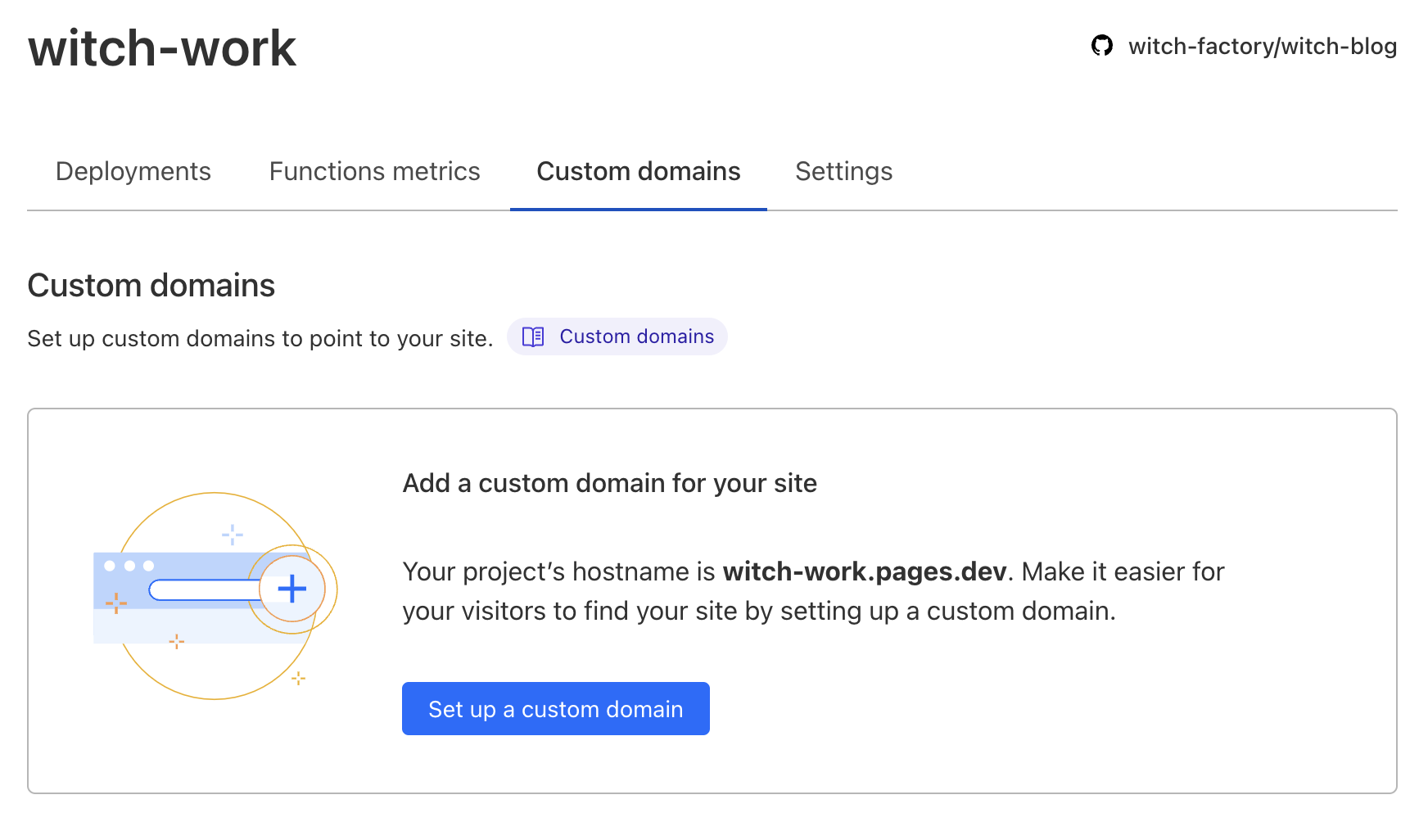Click the witch-work project title
Image resolution: width=1428 pixels, height=840 pixels.
(161, 49)
